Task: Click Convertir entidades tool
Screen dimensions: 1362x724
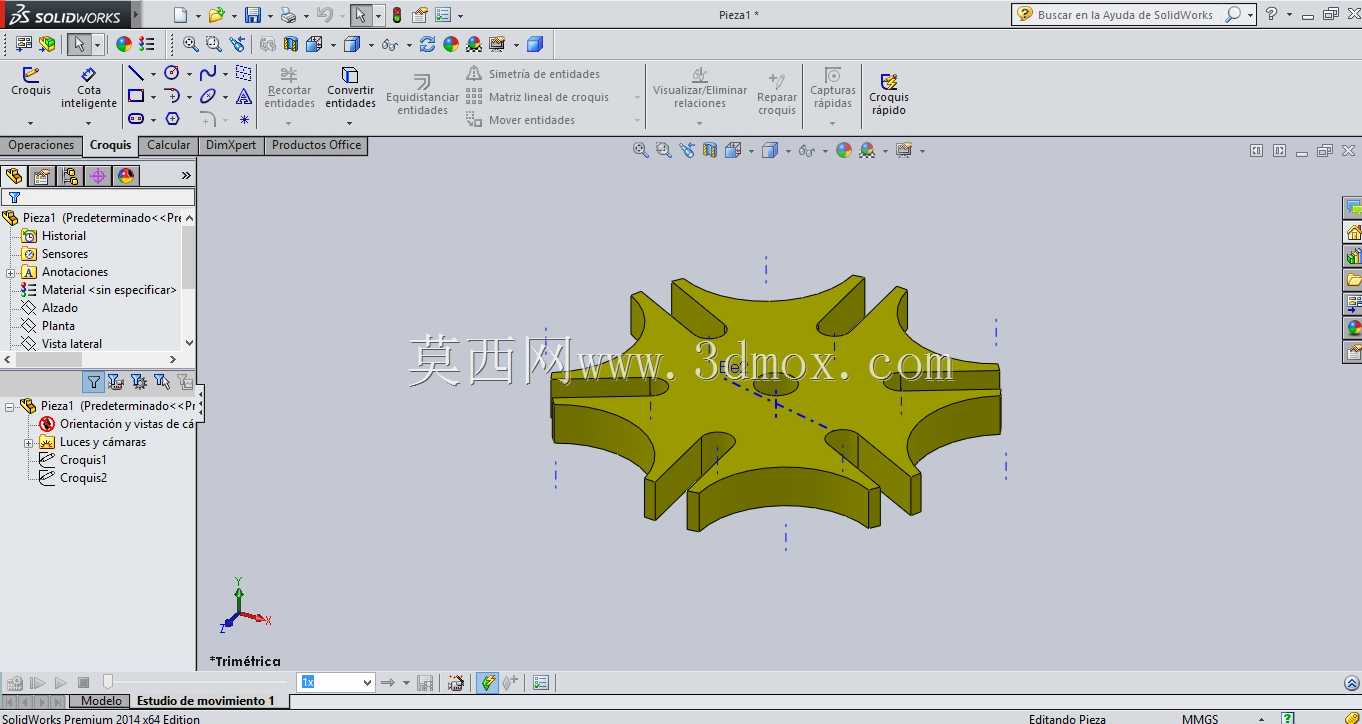Action: coord(350,88)
